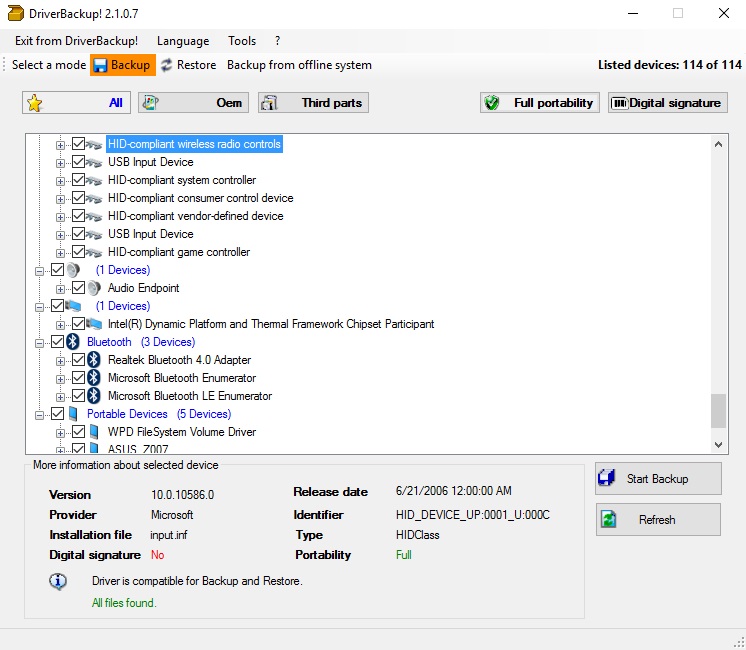Select Intel(R) Dynamic Platform Thermal Framework row

pyautogui.click(x=271, y=324)
